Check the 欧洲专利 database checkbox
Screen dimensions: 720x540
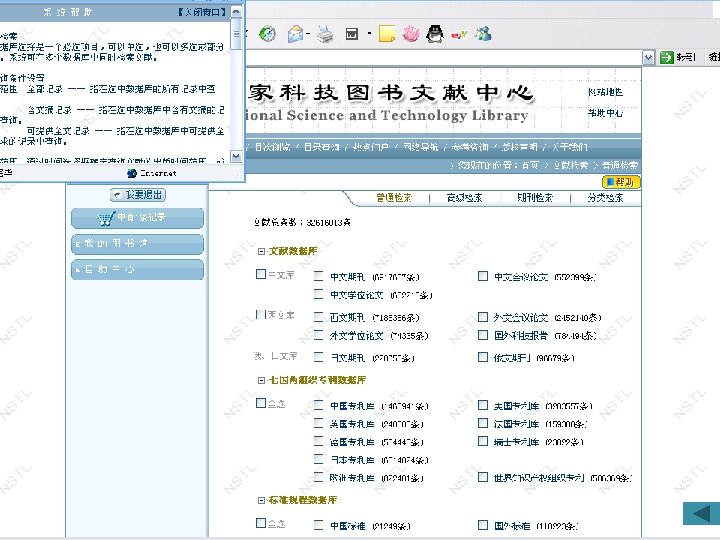tap(318, 477)
